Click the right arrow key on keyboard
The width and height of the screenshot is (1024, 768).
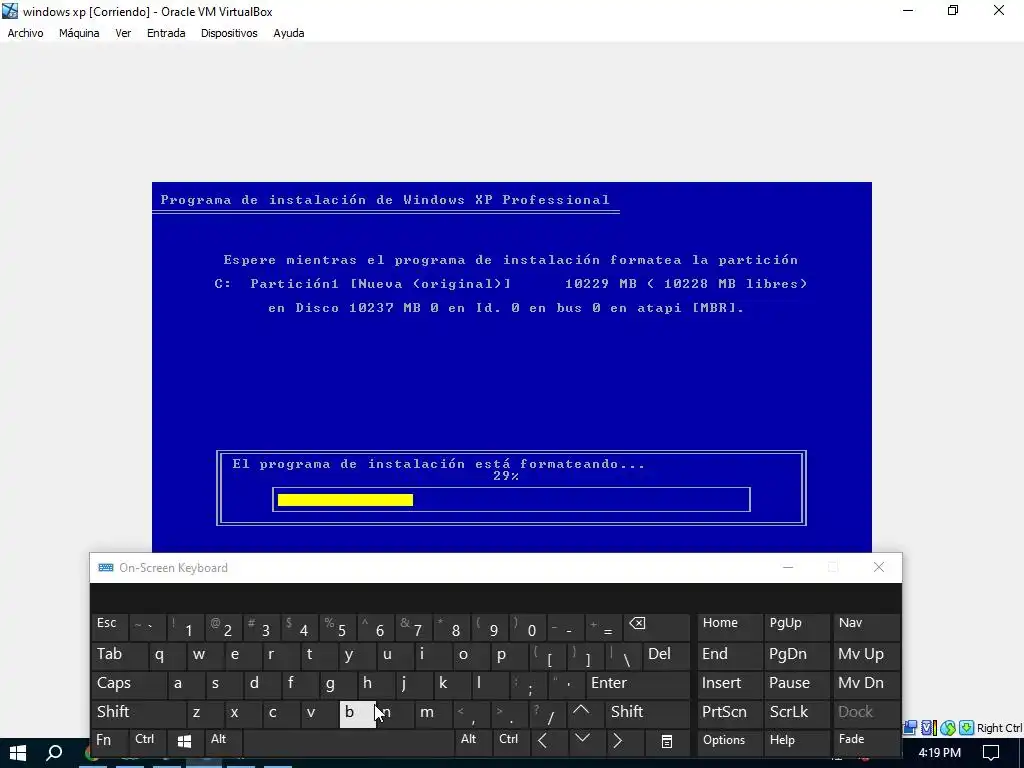click(x=618, y=741)
